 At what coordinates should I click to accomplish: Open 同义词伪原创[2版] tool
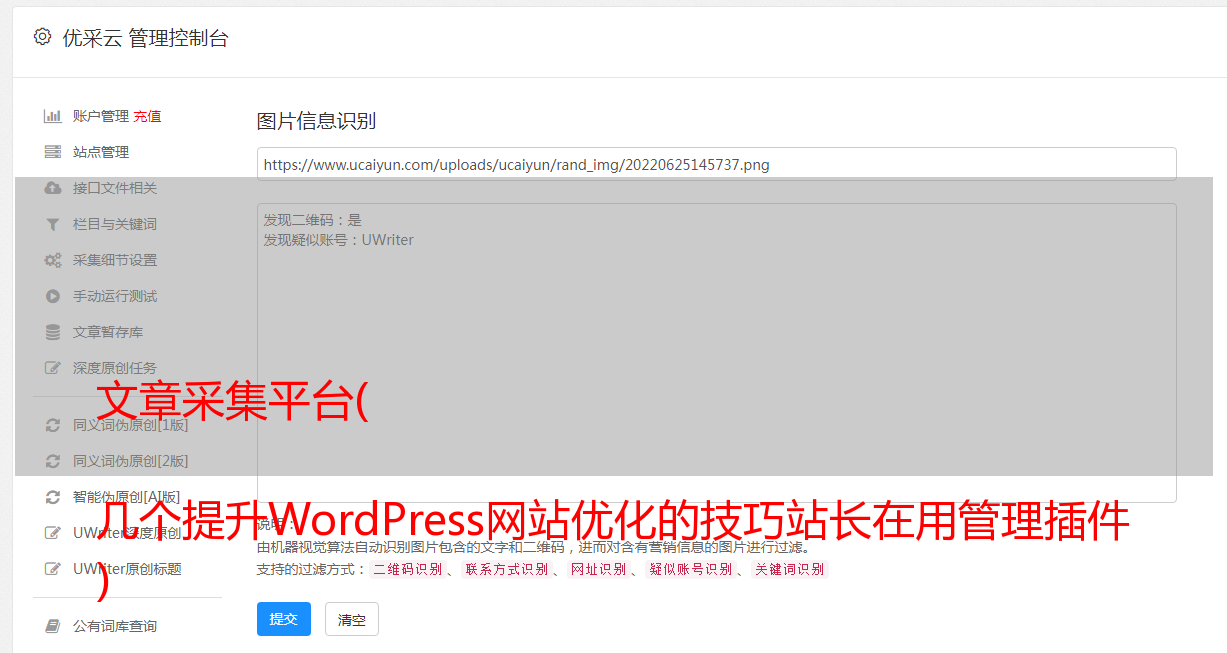(130, 461)
